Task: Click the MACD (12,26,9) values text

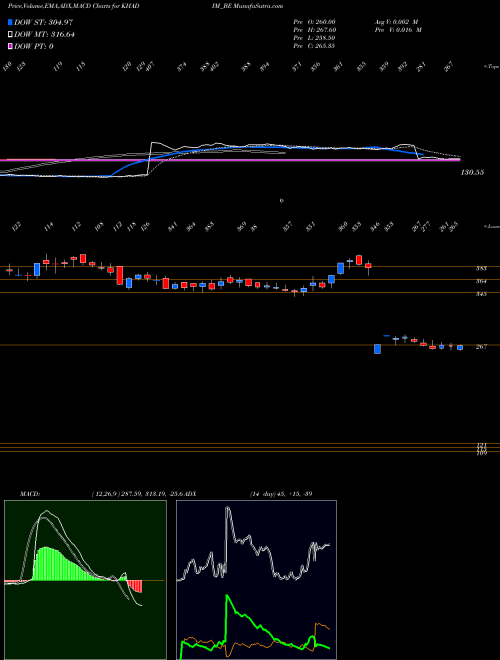Action: pyautogui.click(x=139, y=493)
